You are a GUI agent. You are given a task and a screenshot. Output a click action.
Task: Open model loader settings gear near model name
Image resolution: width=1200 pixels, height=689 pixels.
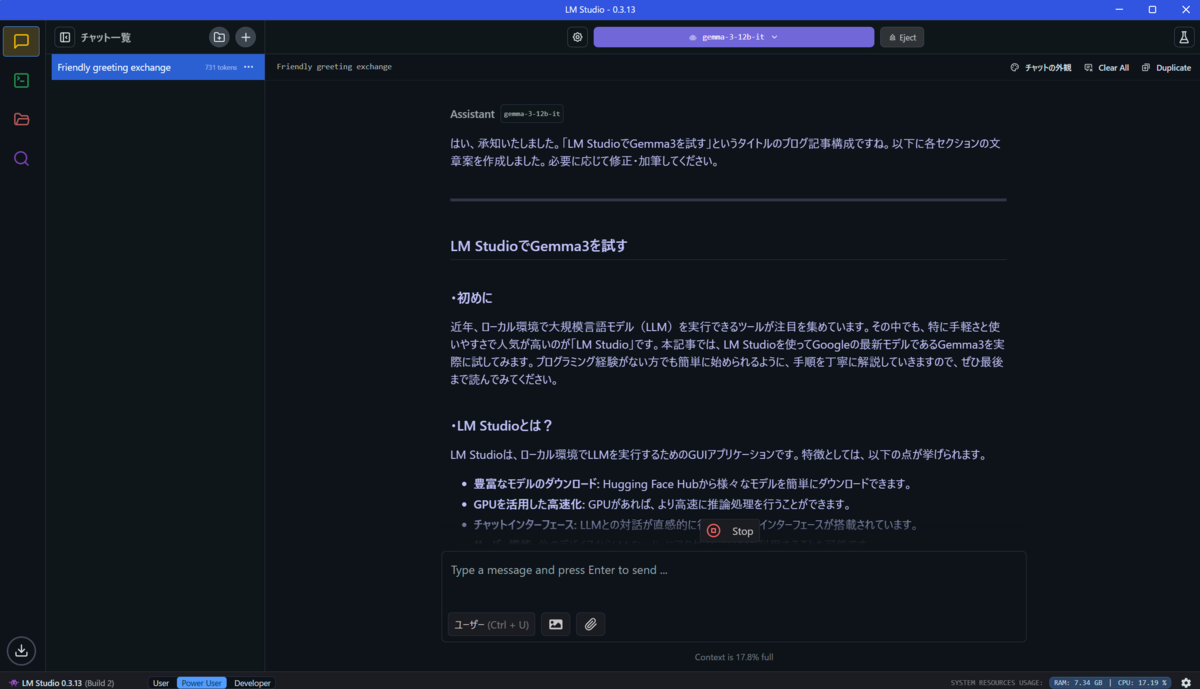577,37
